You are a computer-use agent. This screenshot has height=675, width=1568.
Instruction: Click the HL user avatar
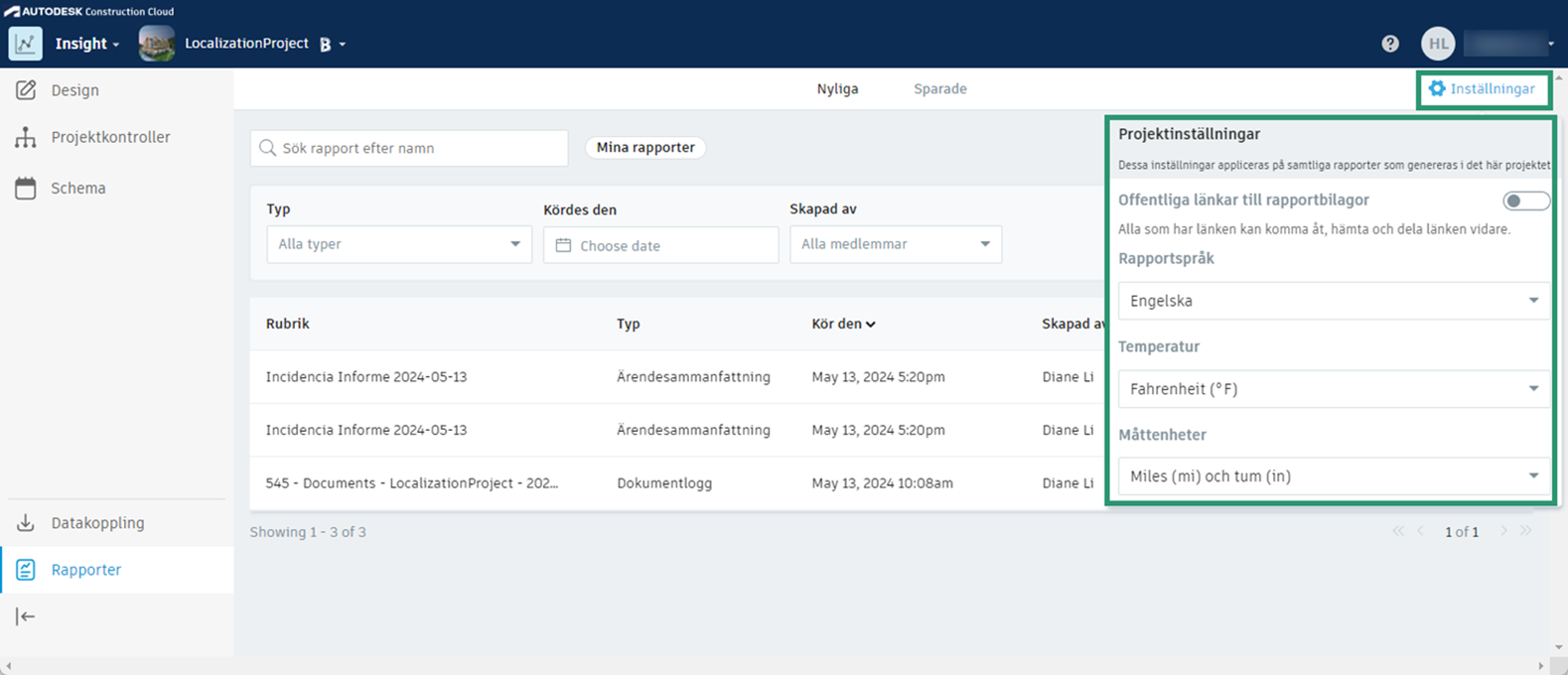tap(1438, 44)
